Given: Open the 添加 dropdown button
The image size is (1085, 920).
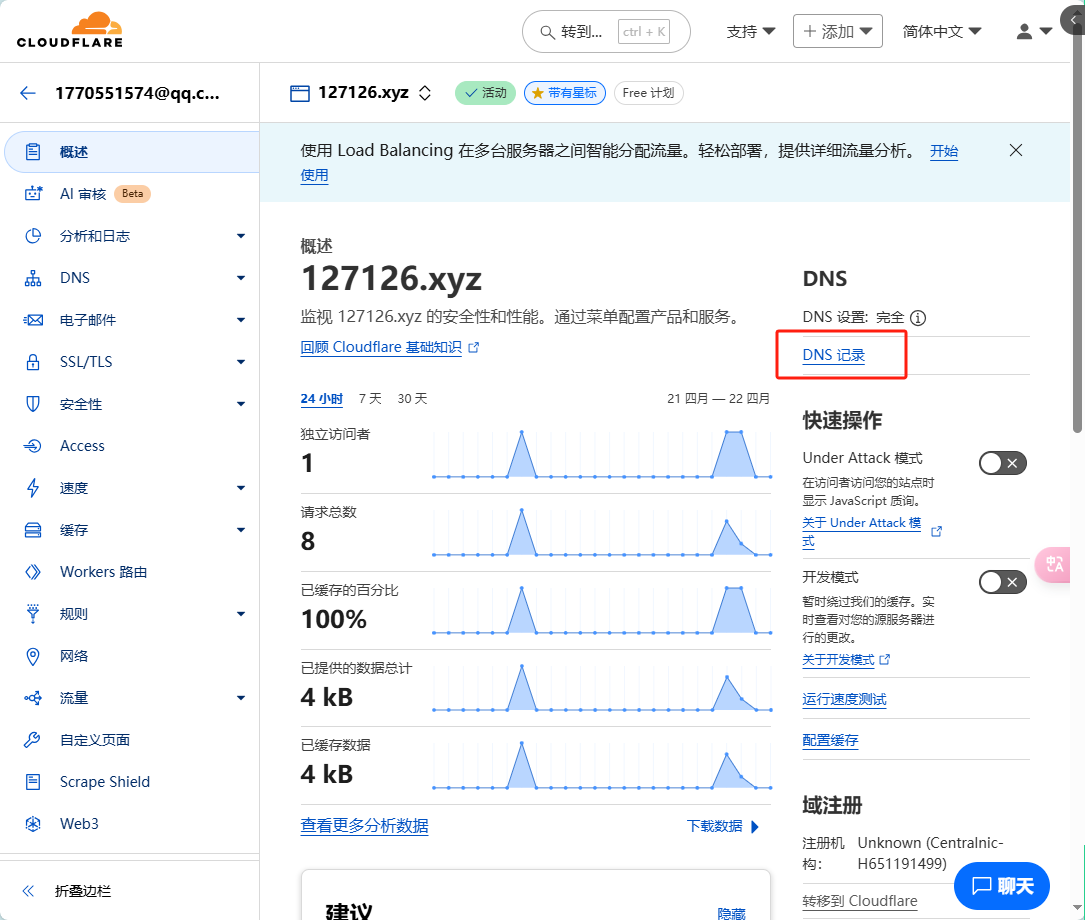Looking at the screenshot, I should tap(837, 31).
